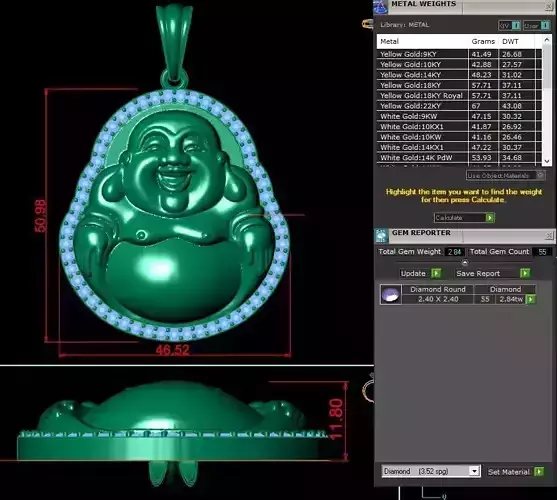Screen dimensions: 557x500
Task: Select the Yellow Gold:18KY Royal row
Action: [x=459, y=96]
